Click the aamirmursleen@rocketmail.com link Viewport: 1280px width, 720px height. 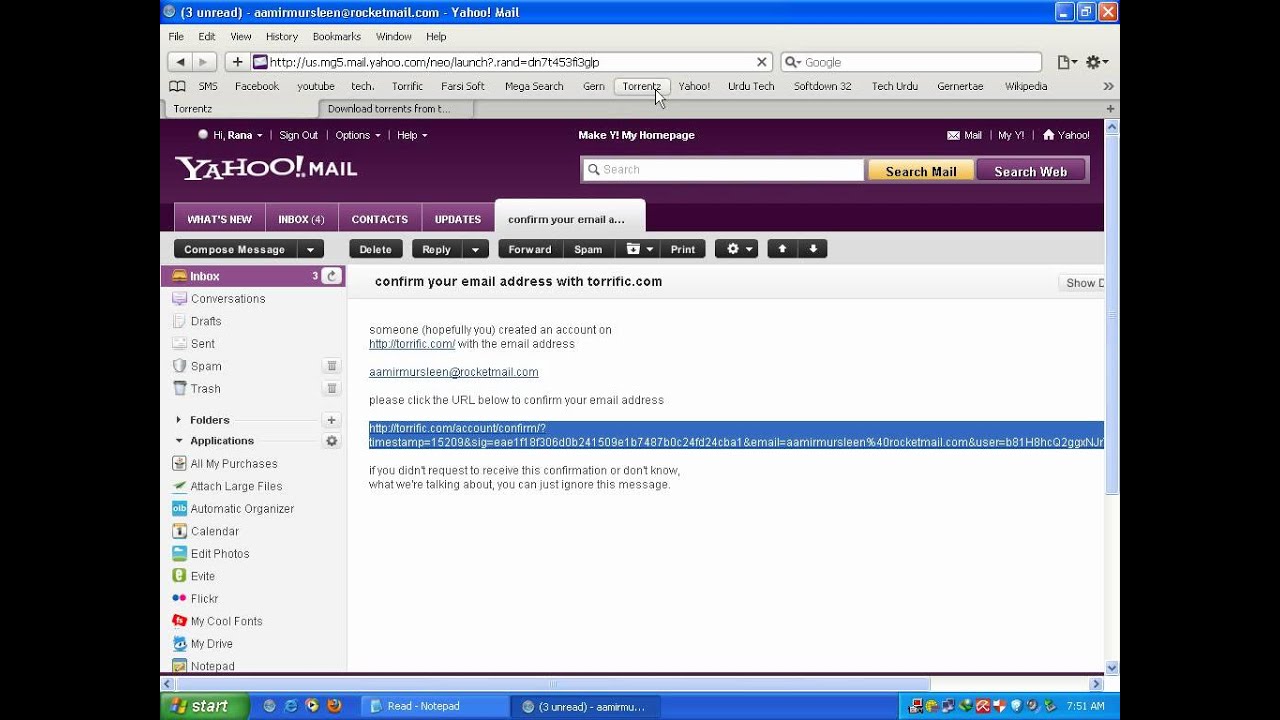point(454,372)
